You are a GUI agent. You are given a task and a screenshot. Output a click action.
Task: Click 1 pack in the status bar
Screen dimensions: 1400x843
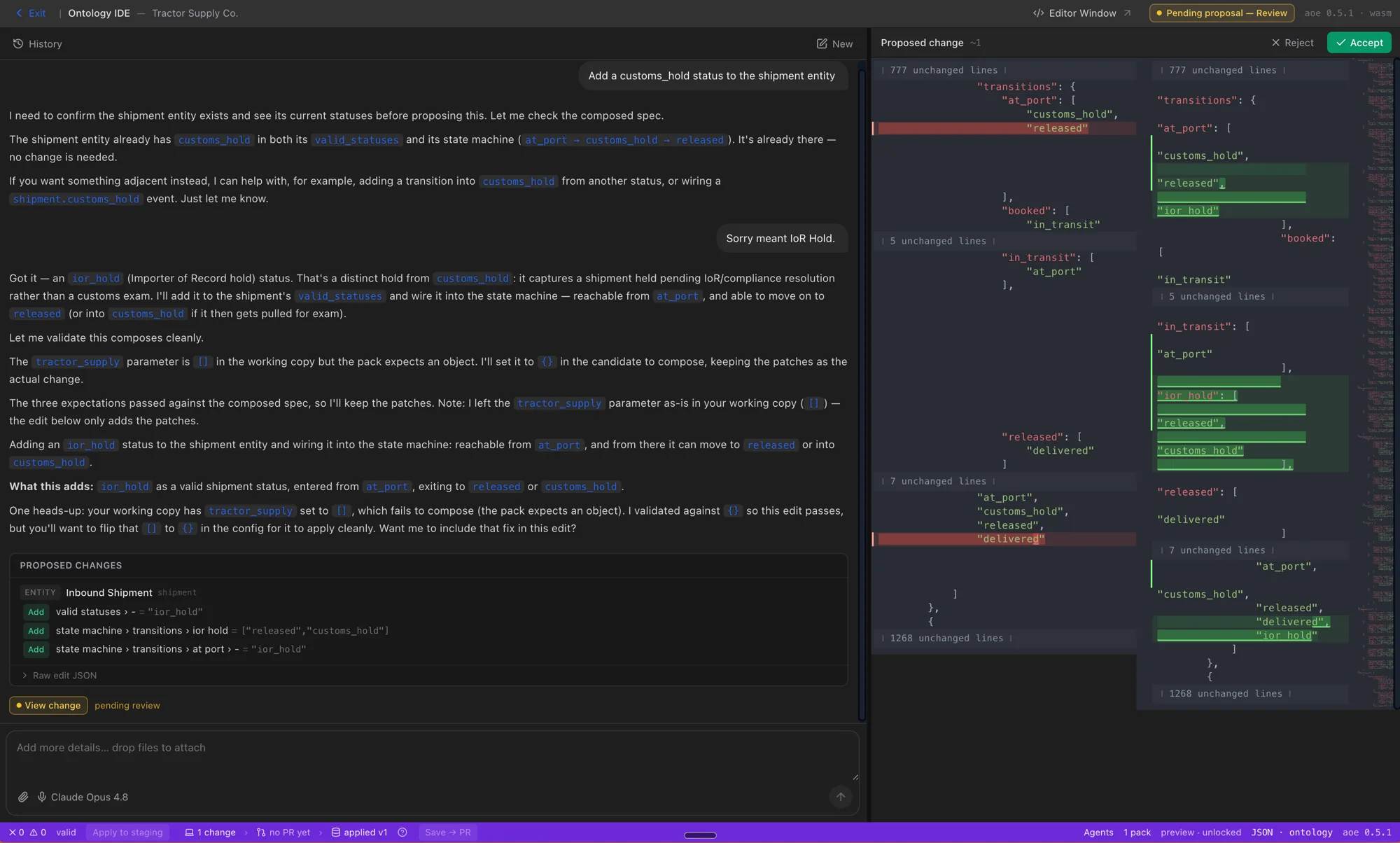click(1137, 832)
